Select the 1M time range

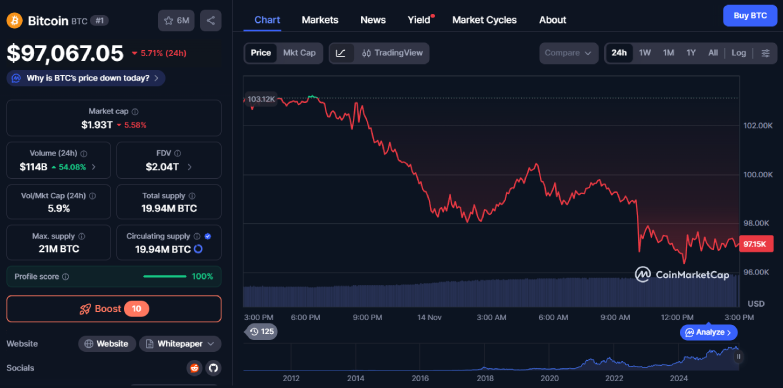coord(669,53)
